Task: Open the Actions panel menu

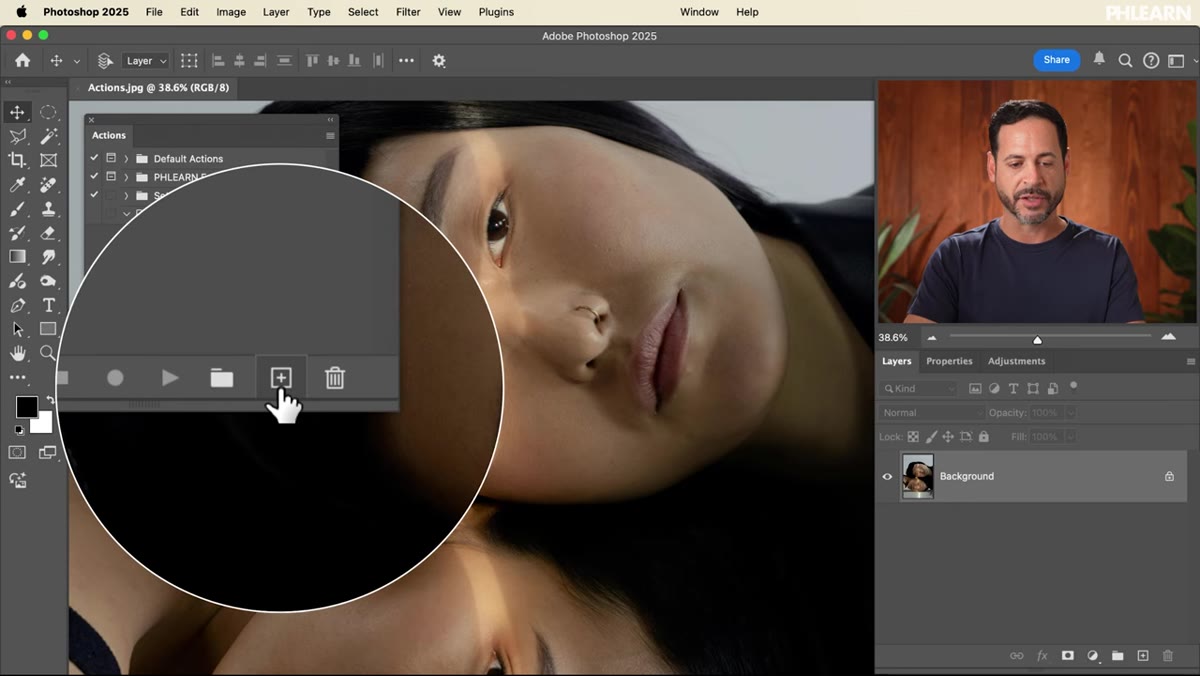Action: point(330,136)
